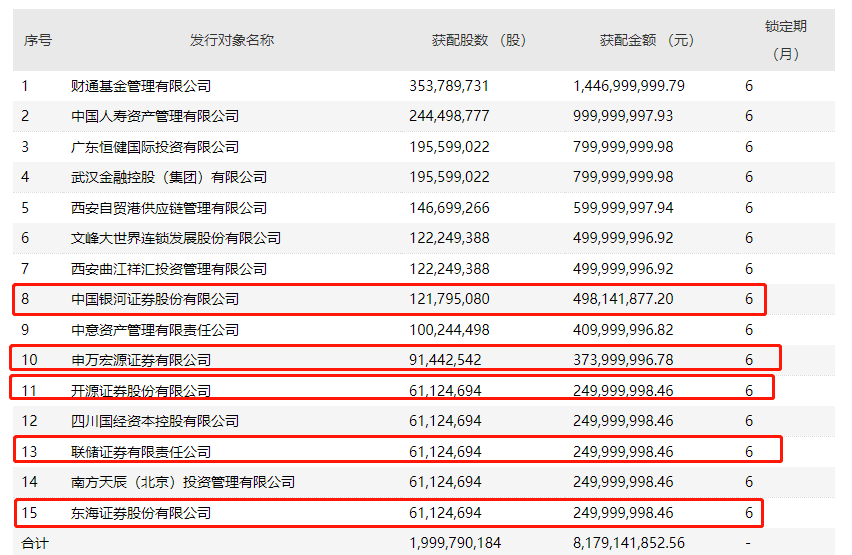The width and height of the screenshot is (852, 555).
Task: Click the 序号 column header
Action: tap(37, 40)
